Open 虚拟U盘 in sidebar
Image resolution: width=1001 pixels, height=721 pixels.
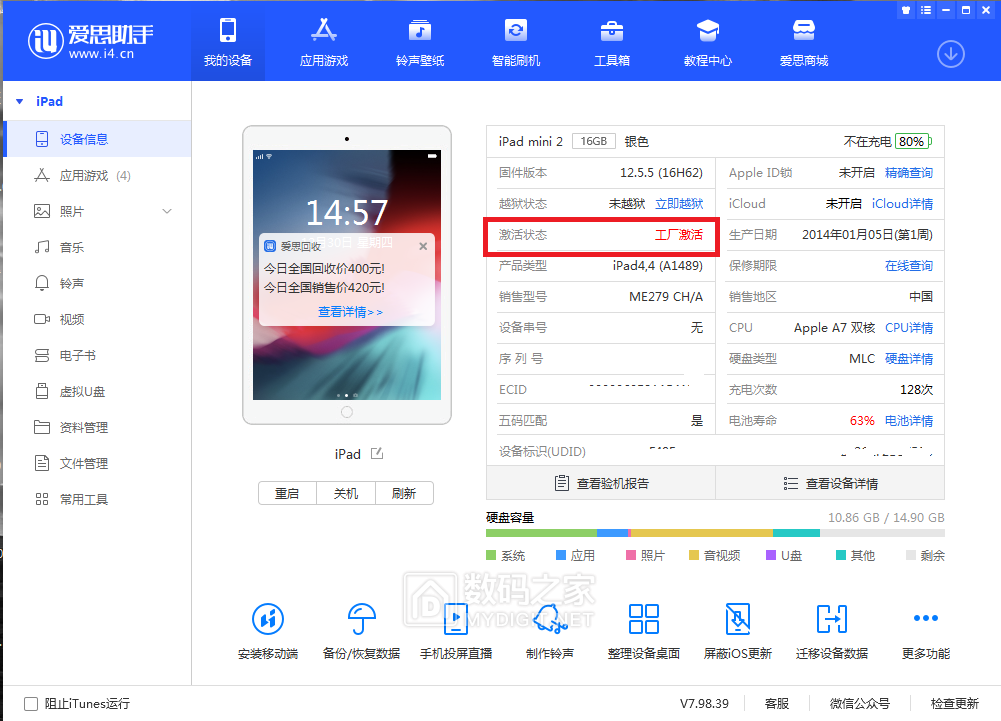pyautogui.click(x=97, y=391)
